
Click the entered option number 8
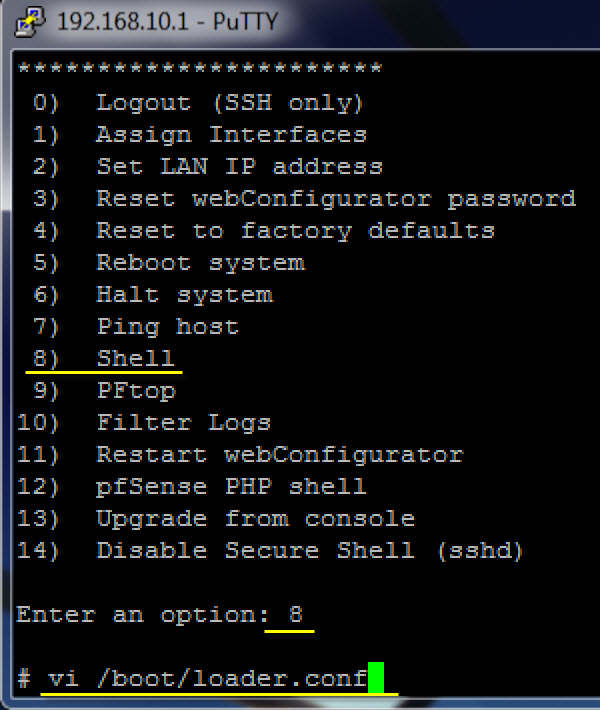coord(295,614)
